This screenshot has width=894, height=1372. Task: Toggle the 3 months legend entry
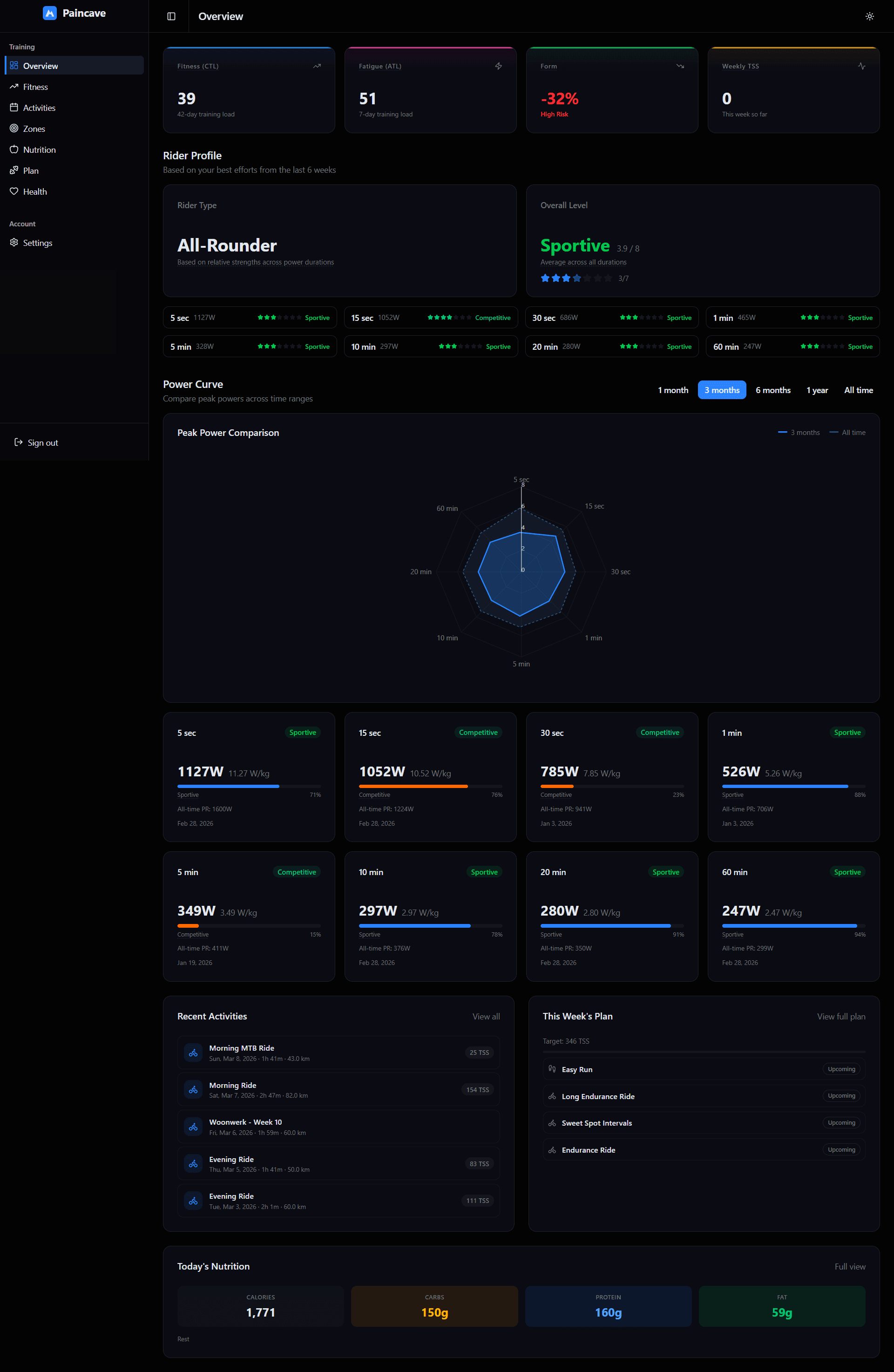click(799, 432)
